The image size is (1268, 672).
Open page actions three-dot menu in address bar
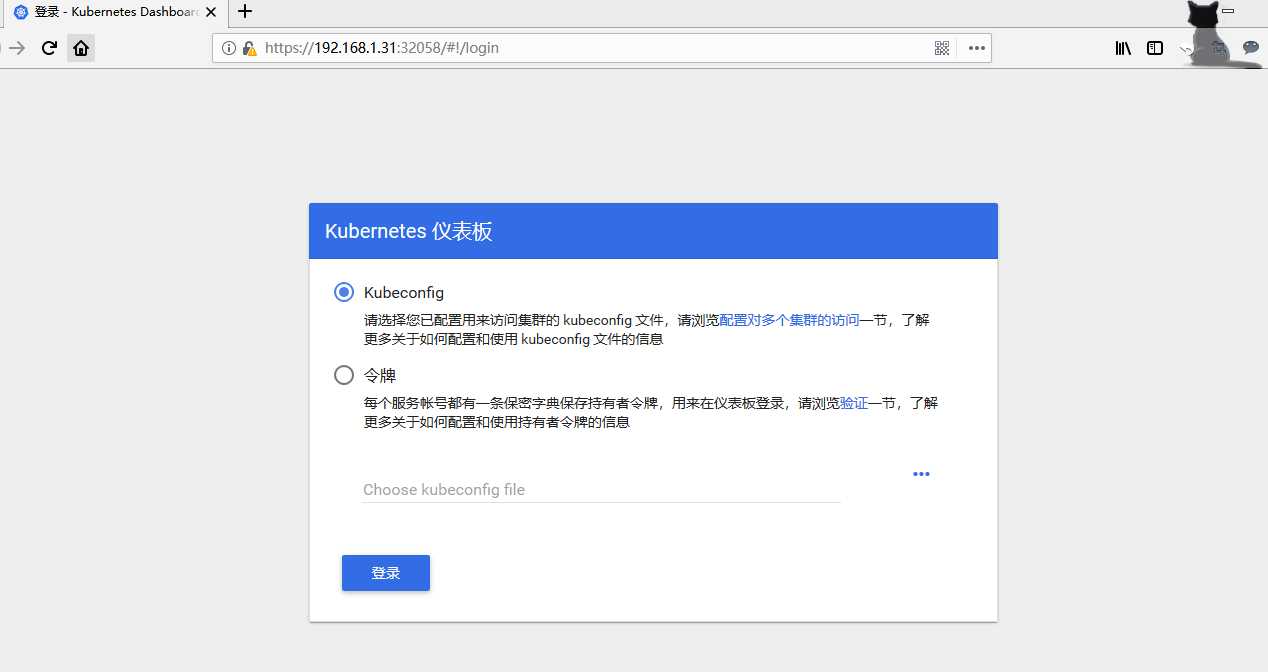[977, 48]
